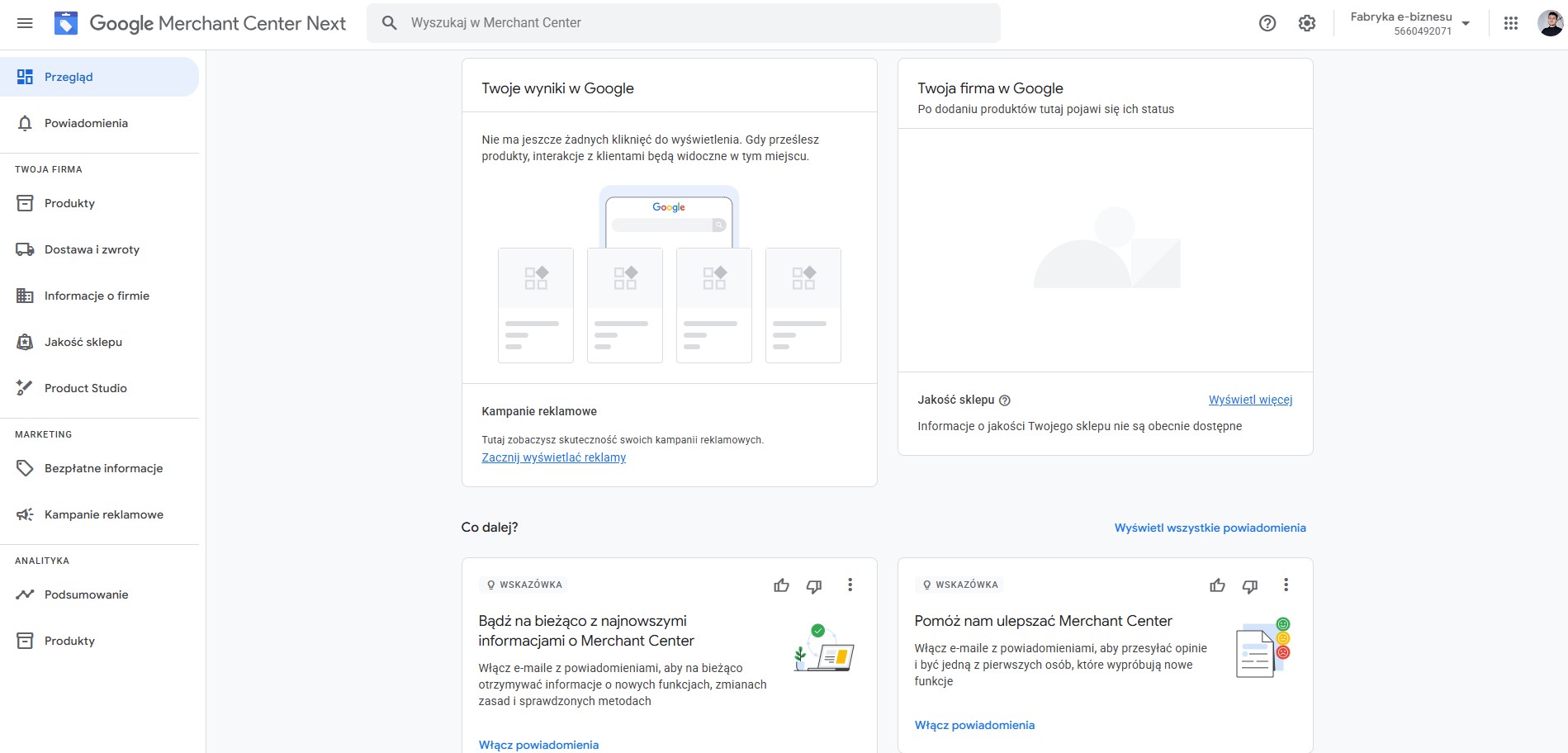The width and height of the screenshot is (1568, 753).
Task: Thumbs up the Merchant Center news tip
Action: click(x=781, y=585)
